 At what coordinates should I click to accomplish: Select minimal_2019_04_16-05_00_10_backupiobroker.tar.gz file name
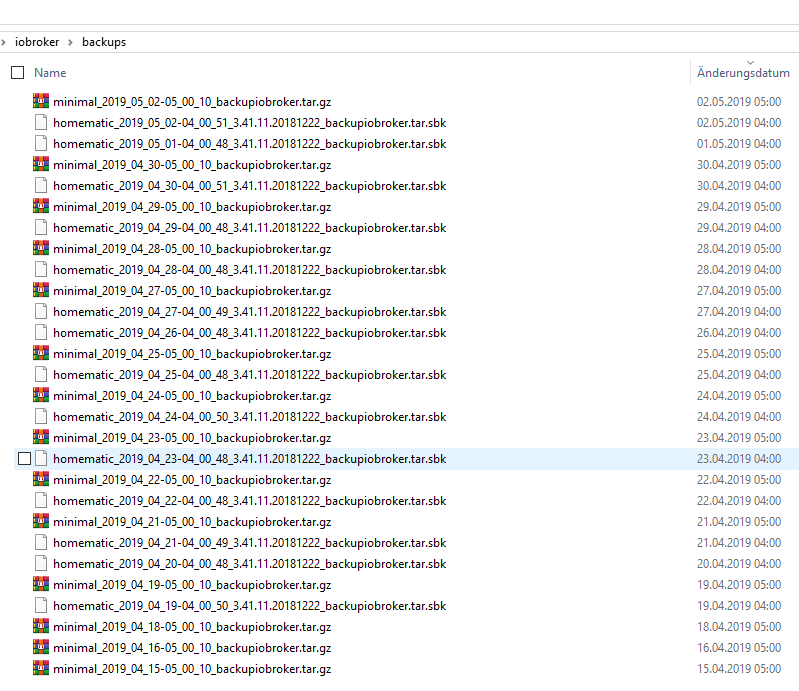[x=192, y=648]
